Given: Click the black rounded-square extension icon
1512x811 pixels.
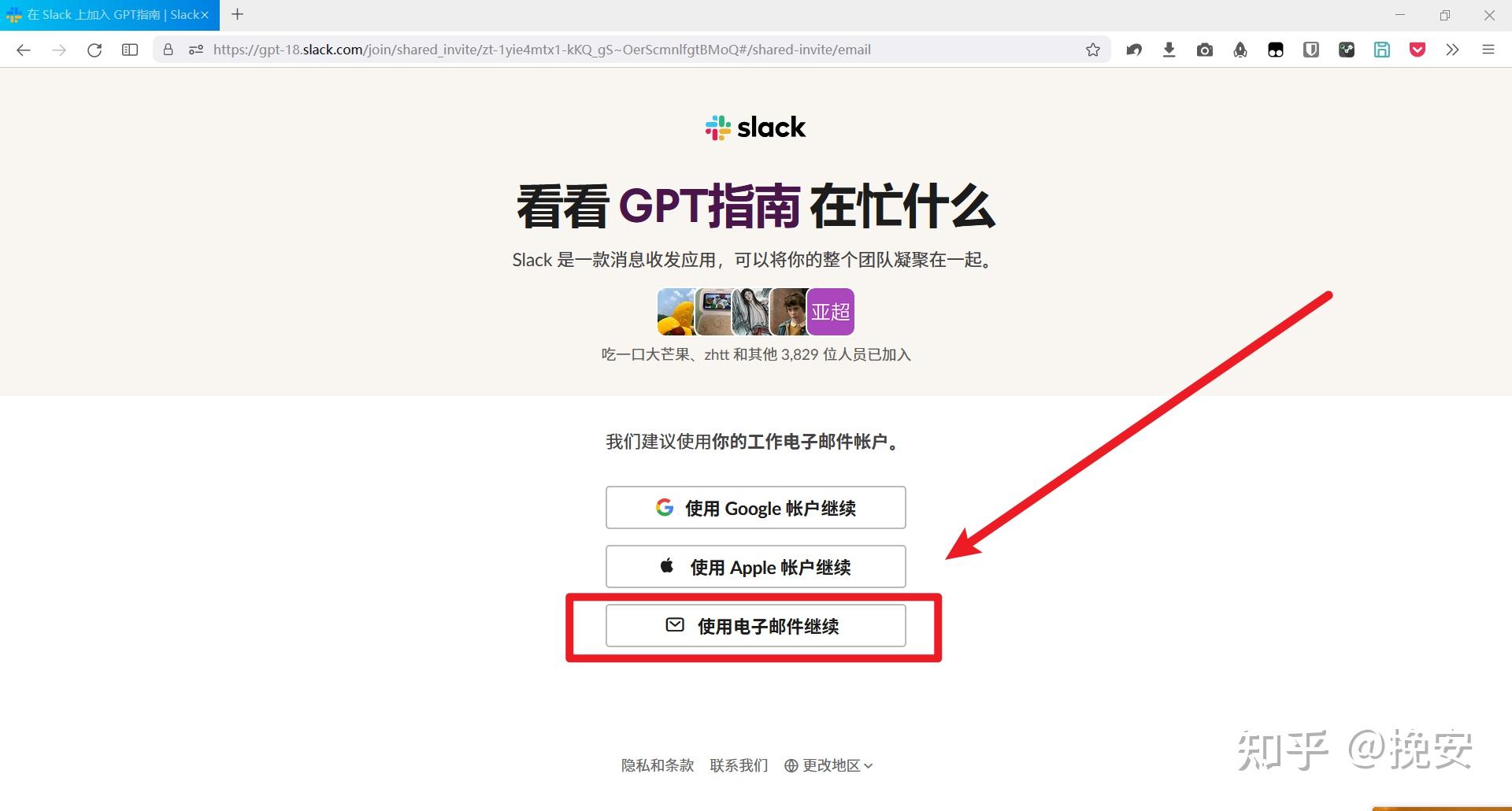Looking at the screenshot, I should (1276, 50).
